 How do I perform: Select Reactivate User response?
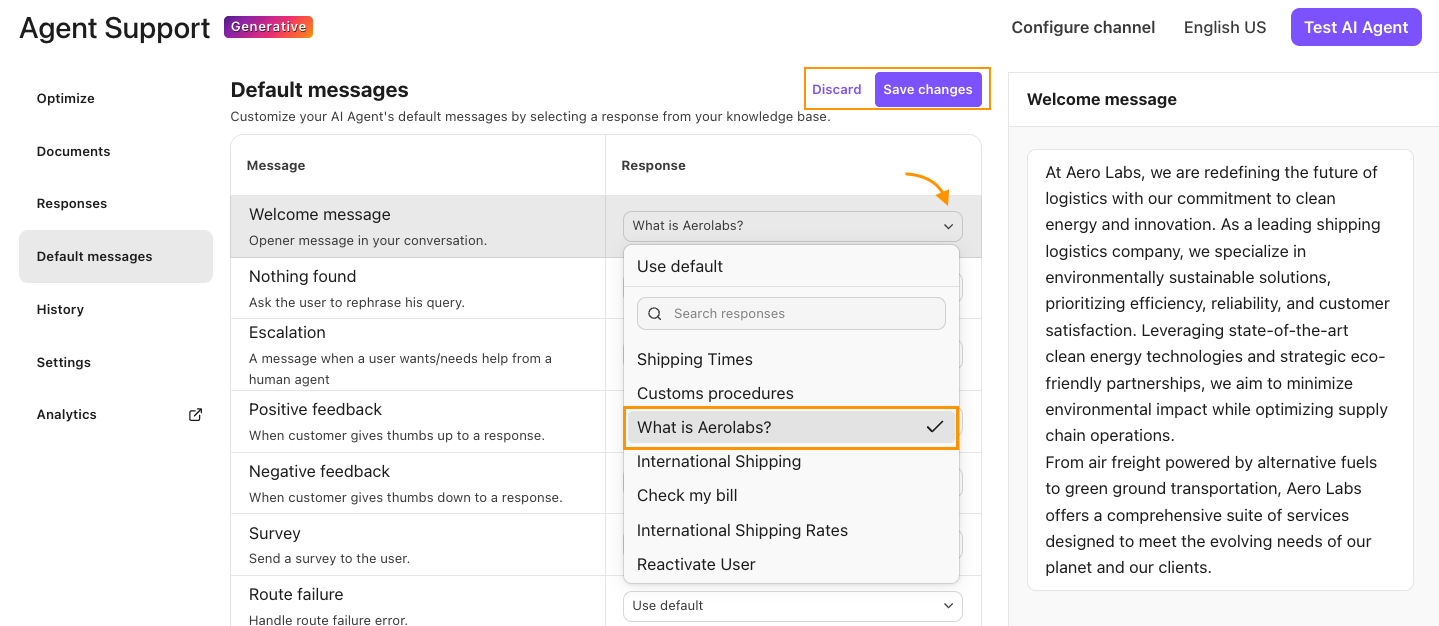(791, 564)
